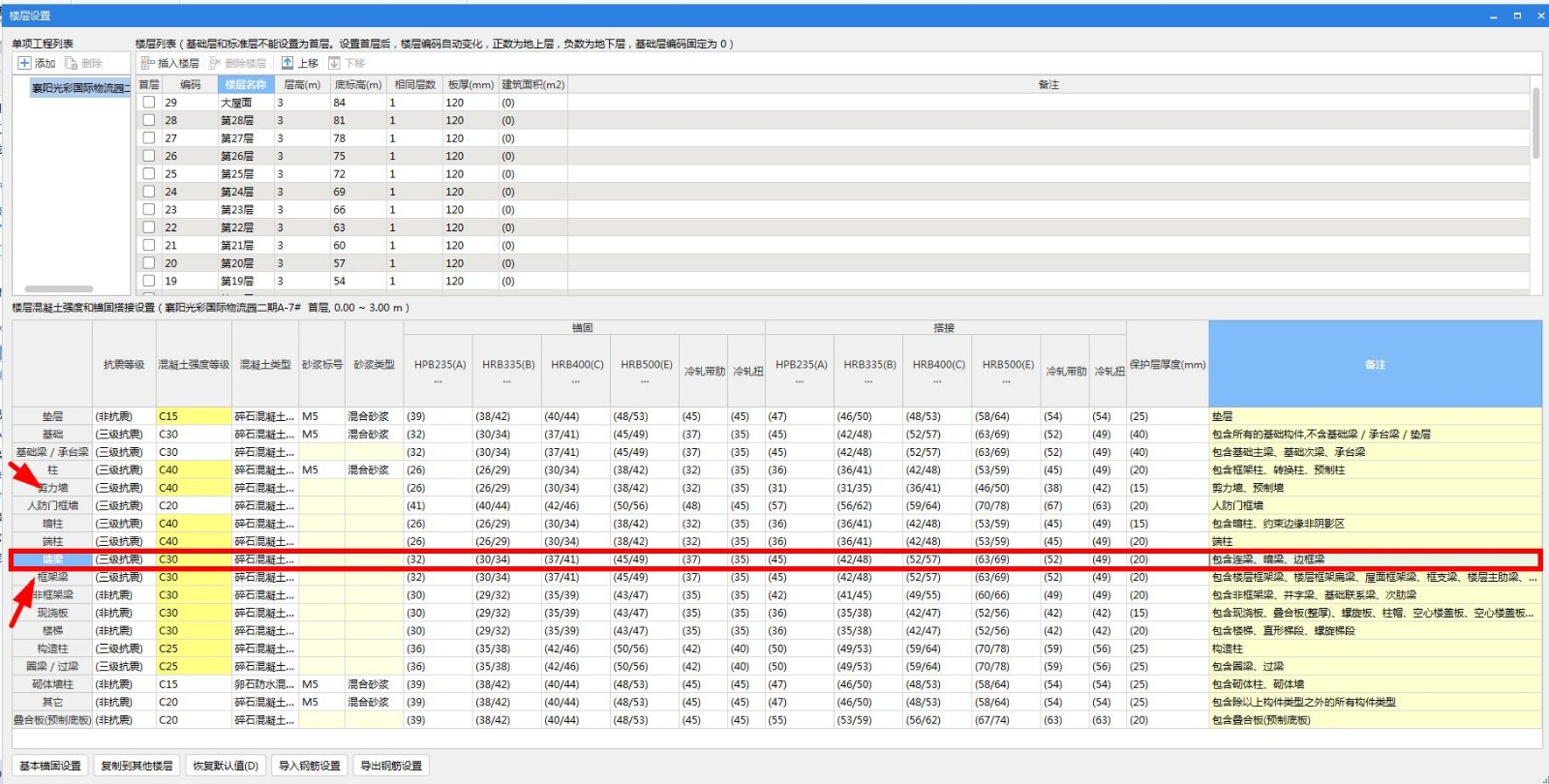Open HRB335(B) anchorage column ellipsis
Screen dimensions: 1549x784
click(508, 381)
